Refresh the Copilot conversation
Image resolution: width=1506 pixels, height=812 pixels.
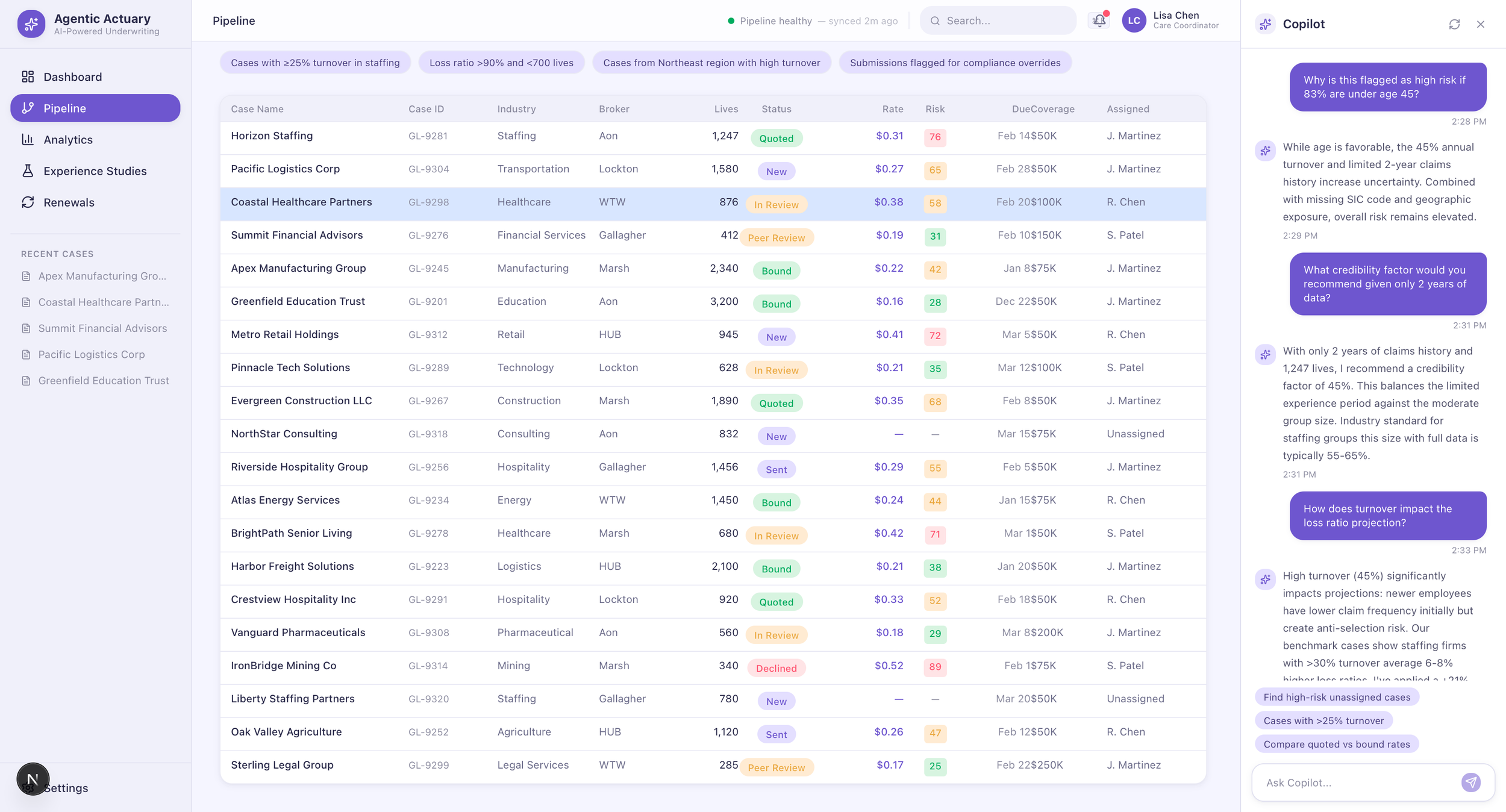pyautogui.click(x=1454, y=24)
